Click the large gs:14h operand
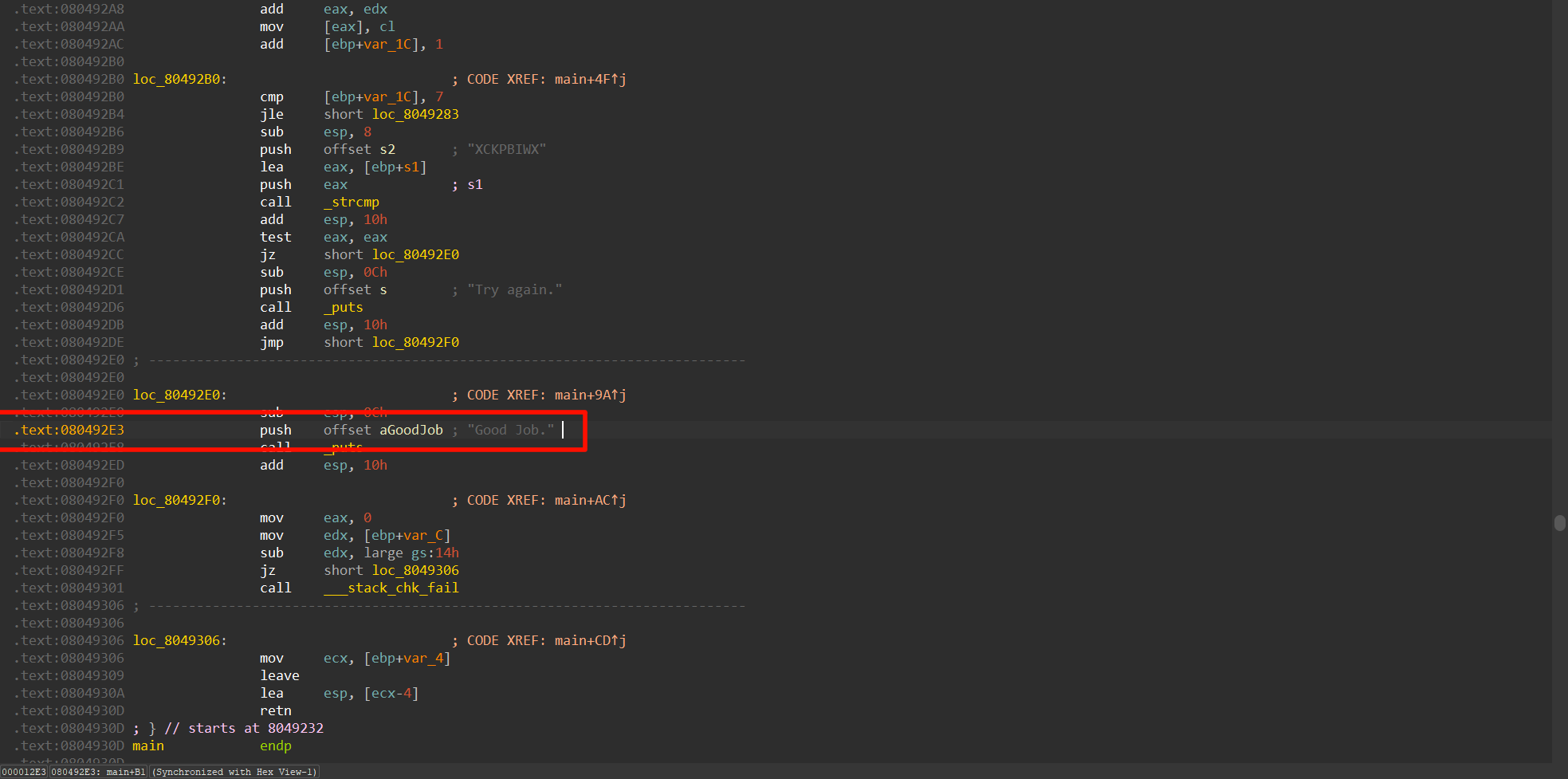Viewport: 1568px width, 779px height. point(411,553)
